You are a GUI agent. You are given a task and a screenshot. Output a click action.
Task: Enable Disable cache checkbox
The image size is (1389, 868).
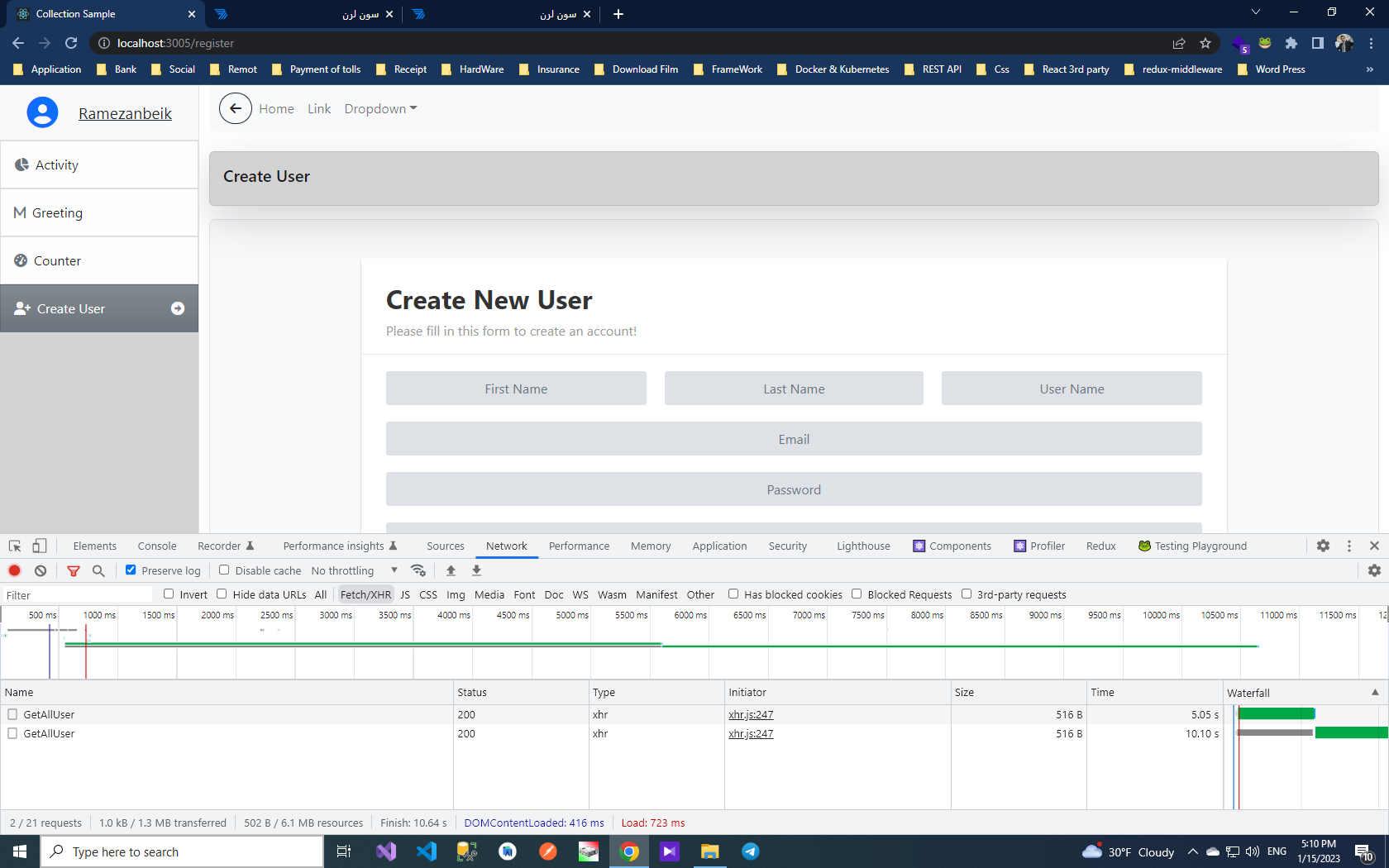click(224, 570)
